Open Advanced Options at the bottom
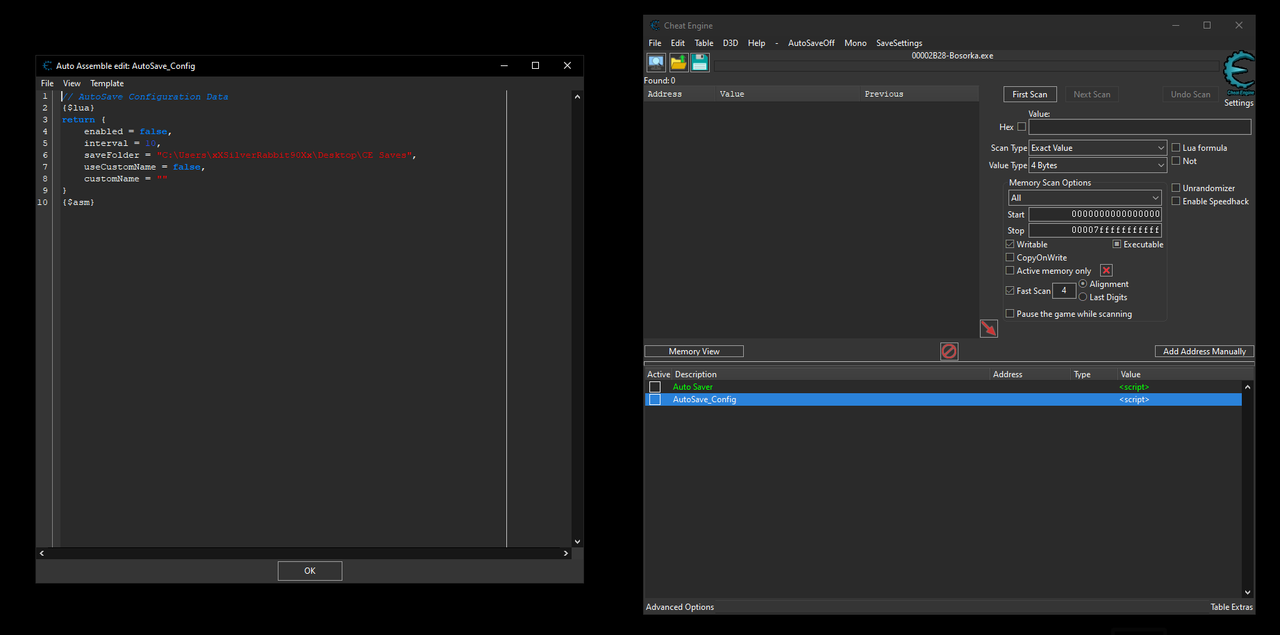 [680, 607]
